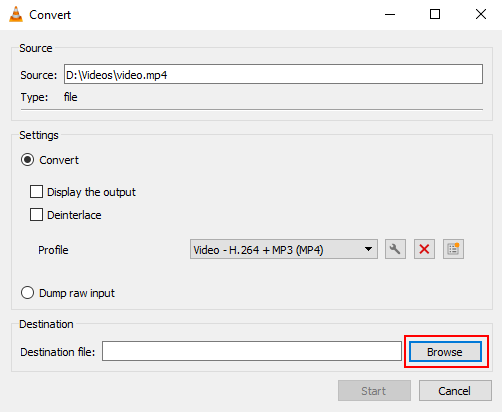Delete selected profile with red X icon
The width and height of the screenshot is (502, 412).
pos(424,249)
